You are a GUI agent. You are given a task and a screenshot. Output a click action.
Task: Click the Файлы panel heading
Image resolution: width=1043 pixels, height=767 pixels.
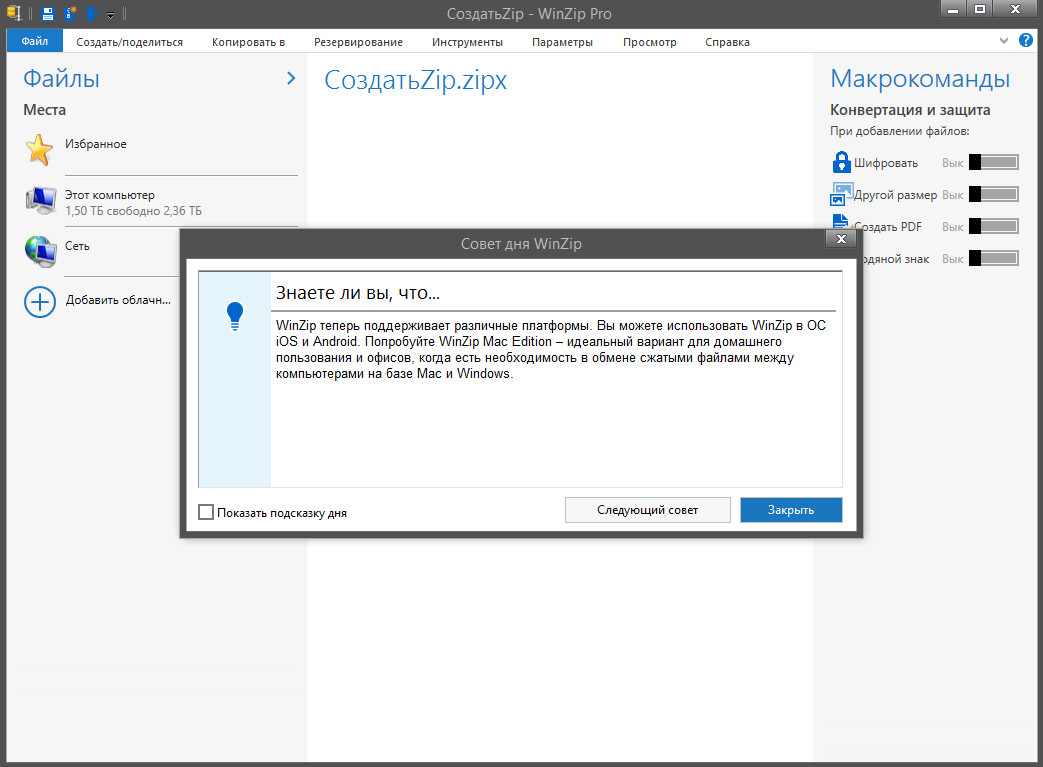(x=61, y=78)
